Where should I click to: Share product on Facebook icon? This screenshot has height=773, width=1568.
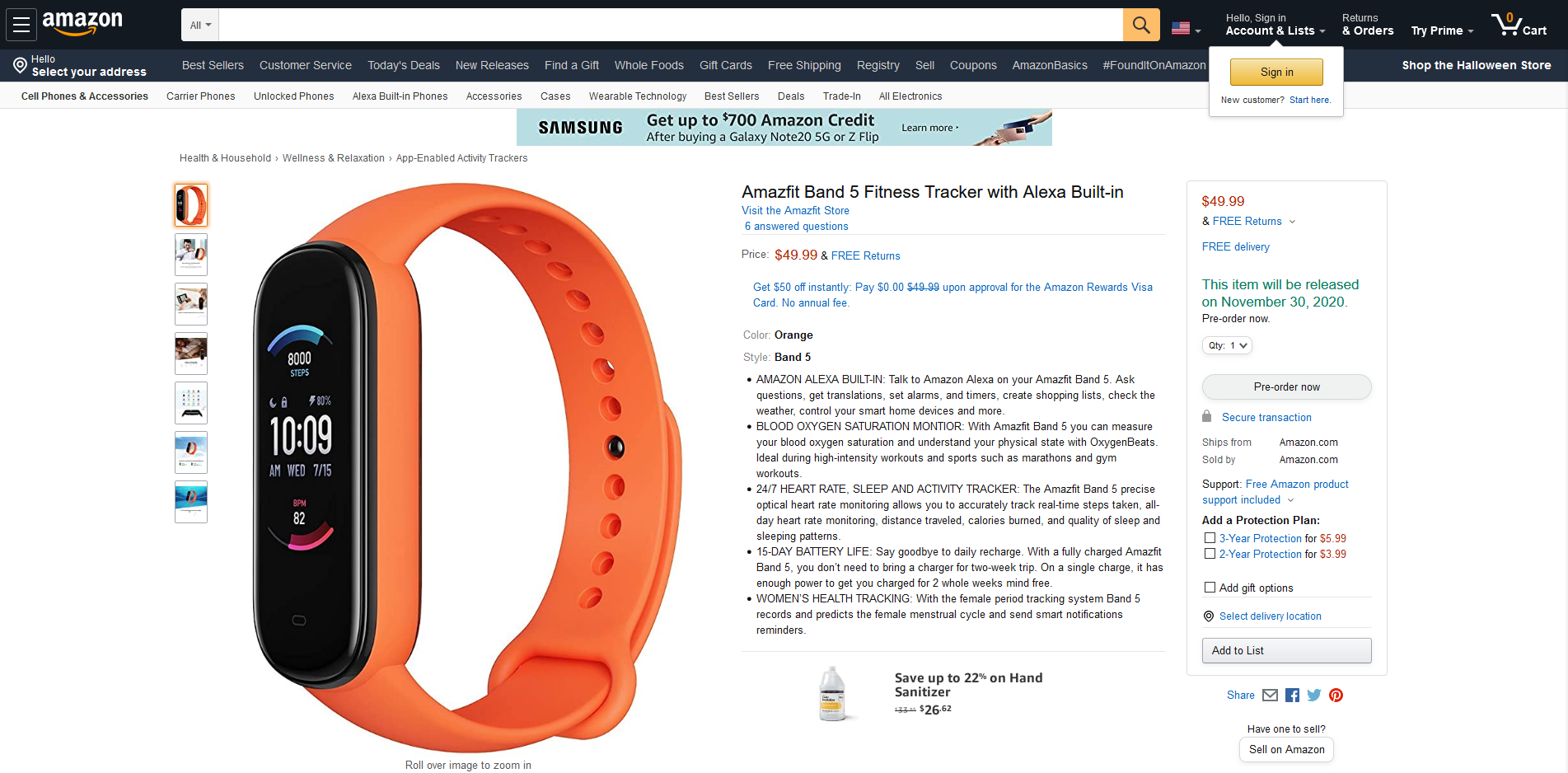tap(1292, 696)
